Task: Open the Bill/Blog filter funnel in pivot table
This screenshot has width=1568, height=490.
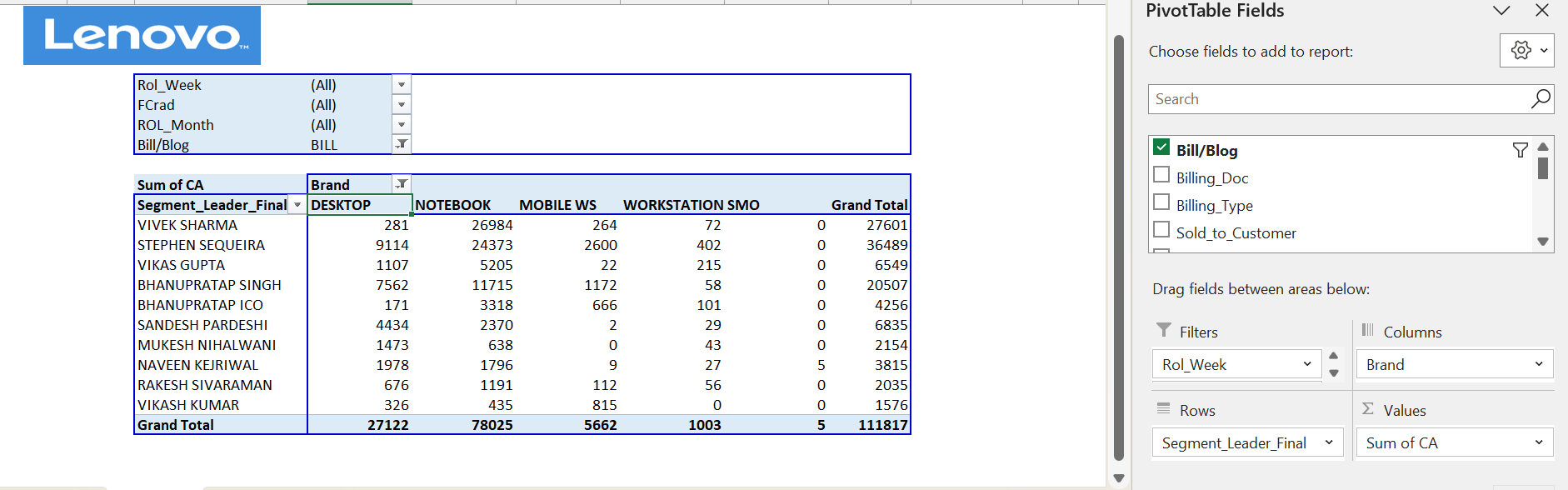Action: pos(402,144)
